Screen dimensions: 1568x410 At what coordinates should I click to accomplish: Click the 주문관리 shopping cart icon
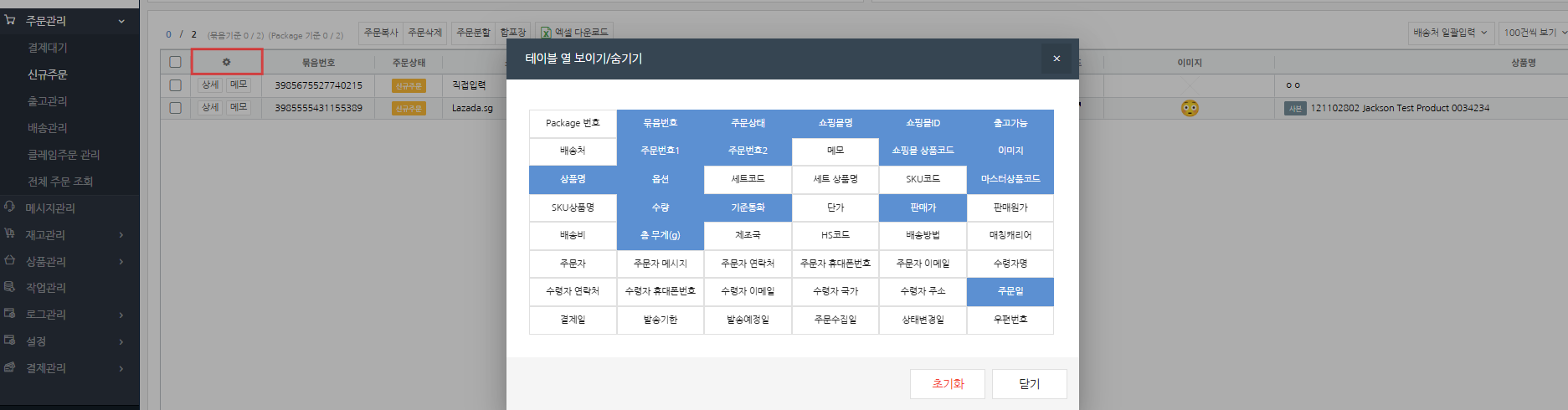point(10,20)
